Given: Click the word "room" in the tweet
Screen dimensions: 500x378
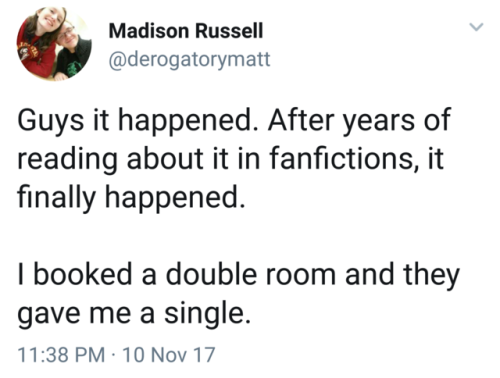Looking at the screenshot, I should [300, 277].
